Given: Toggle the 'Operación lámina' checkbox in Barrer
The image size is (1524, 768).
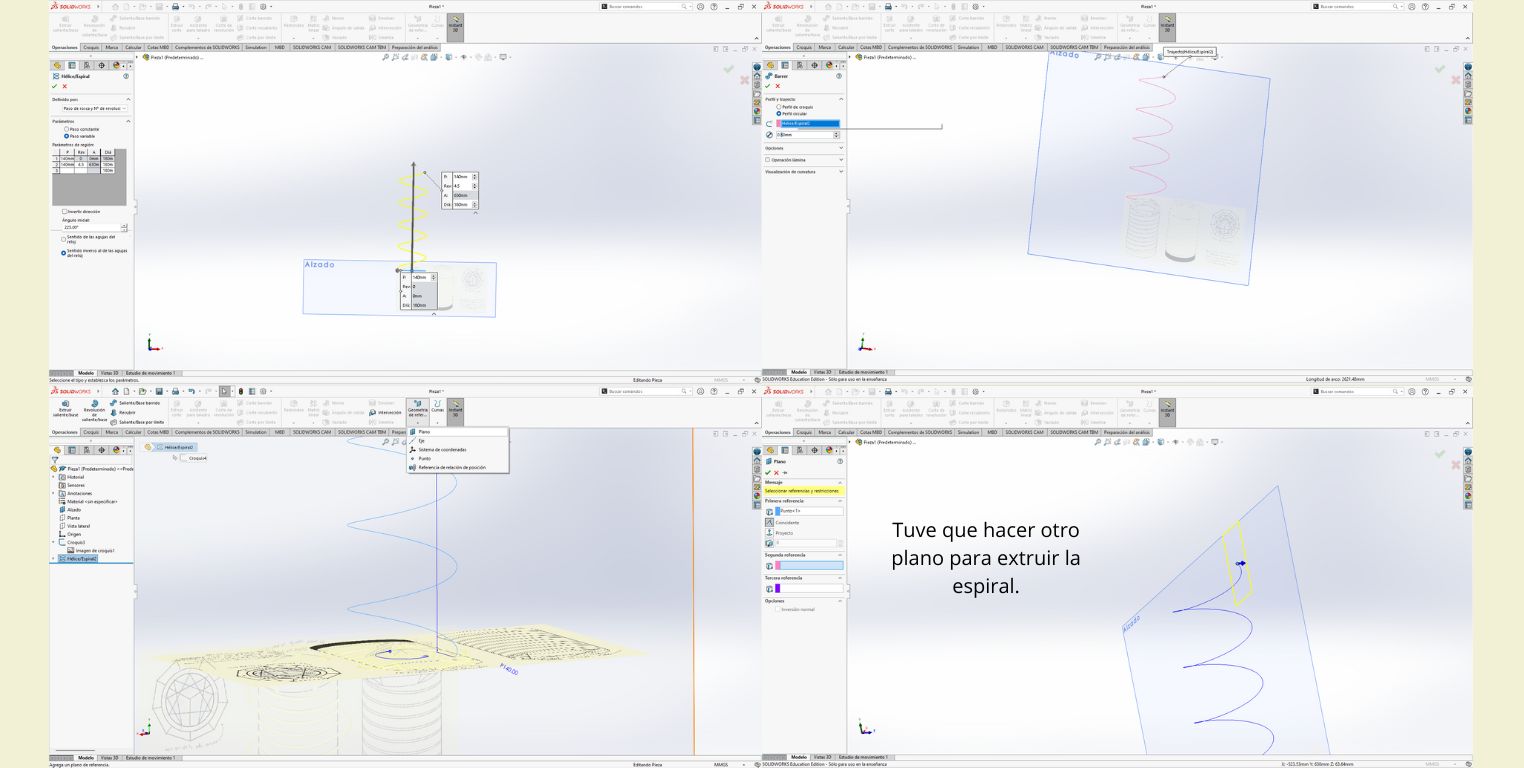Looking at the screenshot, I should click(x=767, y=160).
